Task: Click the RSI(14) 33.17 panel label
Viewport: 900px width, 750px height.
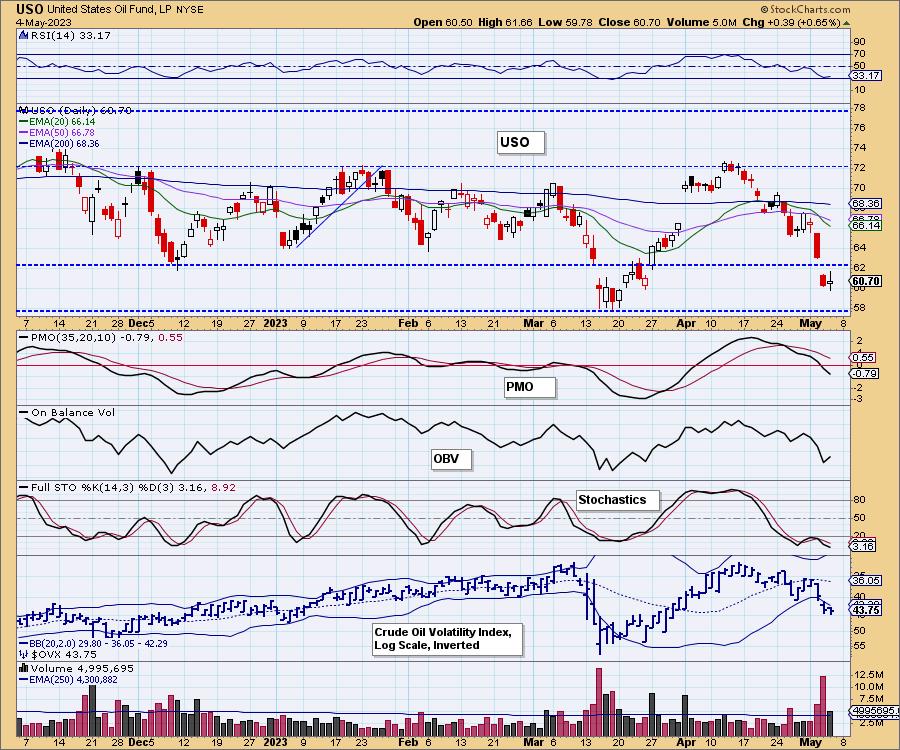Action: pyautogui.click(x=70, y=35)
